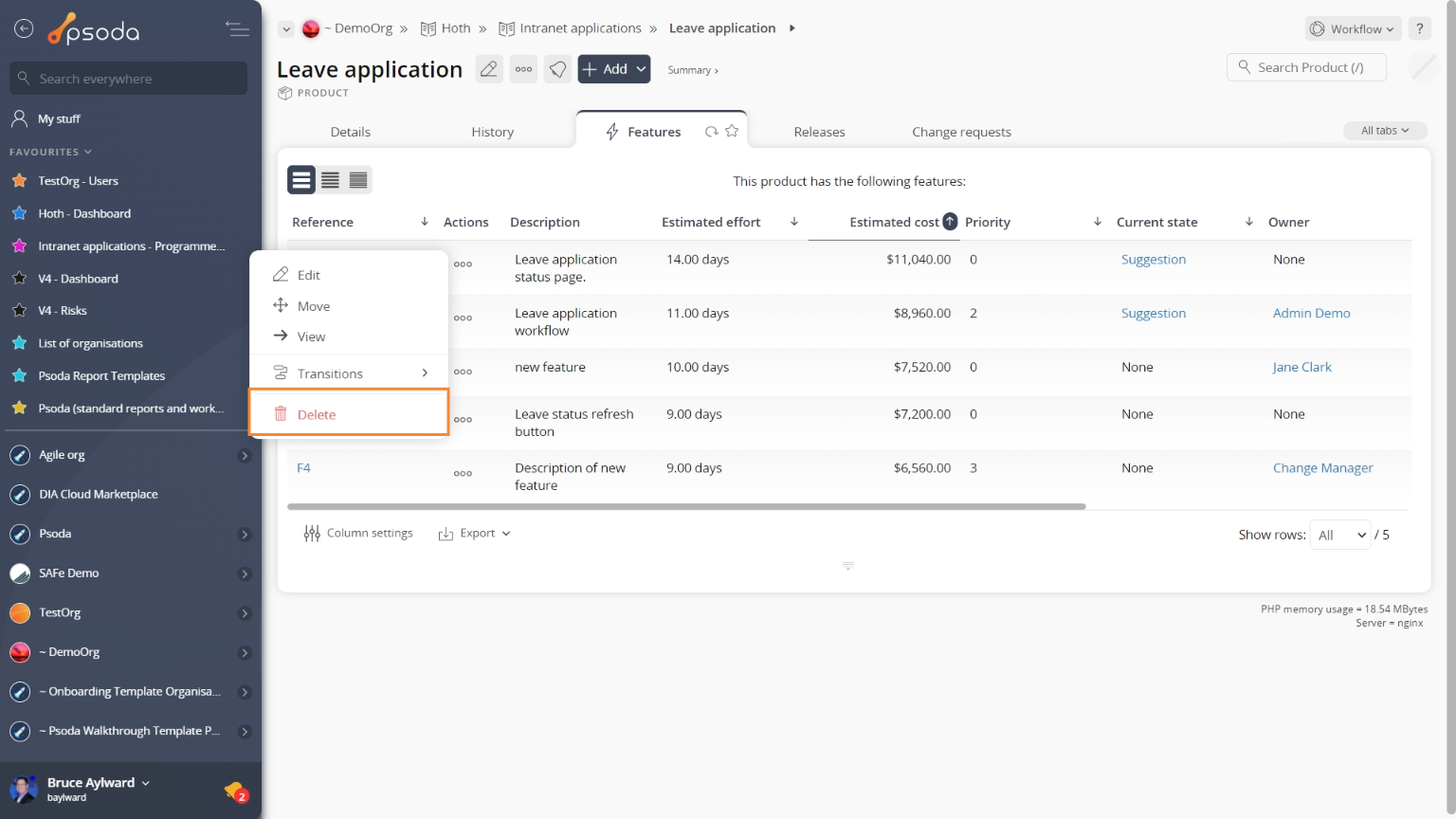Switch to the History tab
The width and height of the screenshot is (1456, 819).
pos(493,132)
